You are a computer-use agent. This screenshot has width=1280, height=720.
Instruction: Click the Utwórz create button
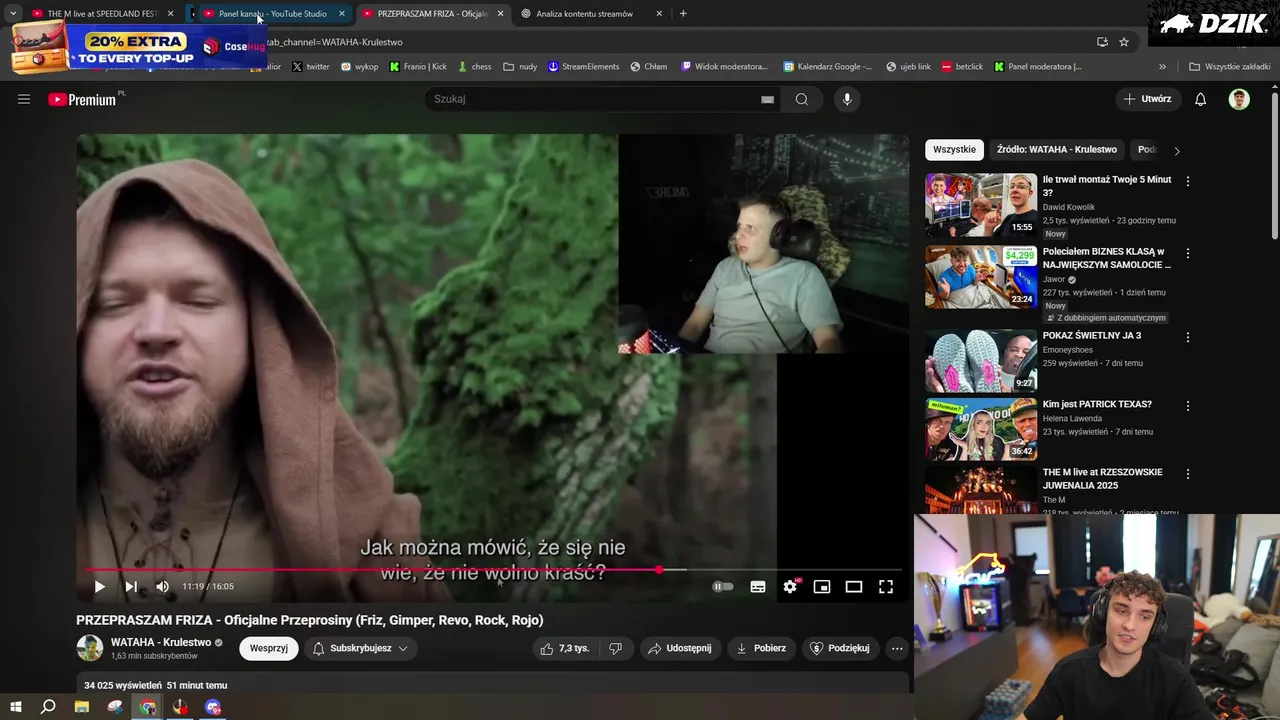tap(1147, 99)
